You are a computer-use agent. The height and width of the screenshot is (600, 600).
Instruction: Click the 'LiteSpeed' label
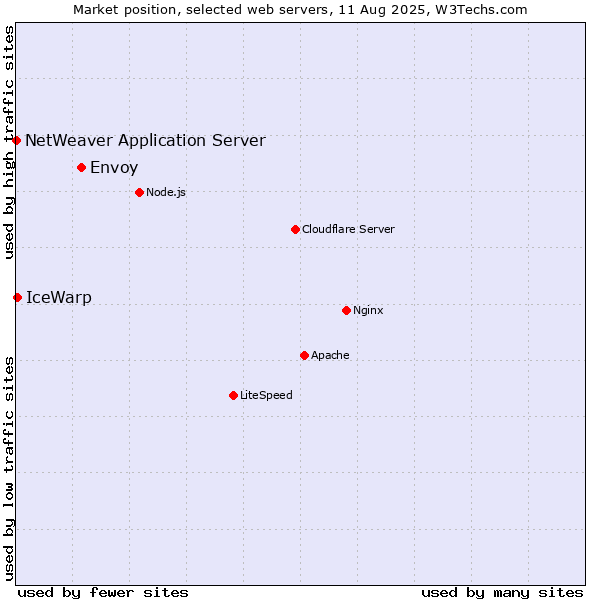[x=266, y=395]
